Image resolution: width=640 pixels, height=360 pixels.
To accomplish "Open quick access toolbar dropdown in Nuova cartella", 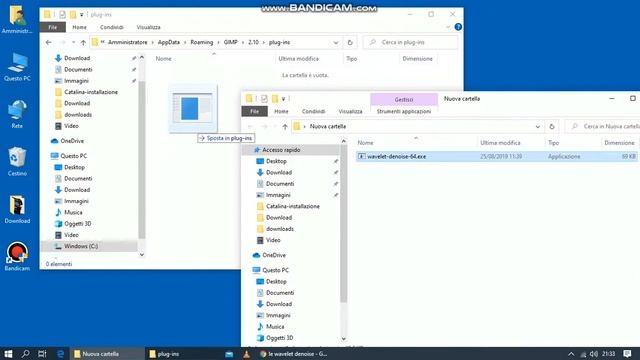I will (283, 99).
